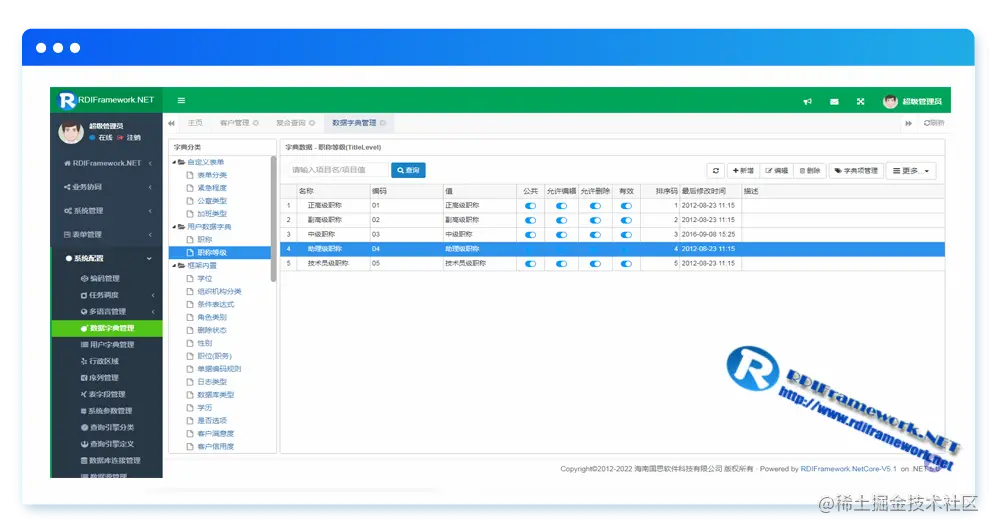This screenshot has height=531, width=996.
Task: Open the envelope messages icon
Action: tap(834, 102)
